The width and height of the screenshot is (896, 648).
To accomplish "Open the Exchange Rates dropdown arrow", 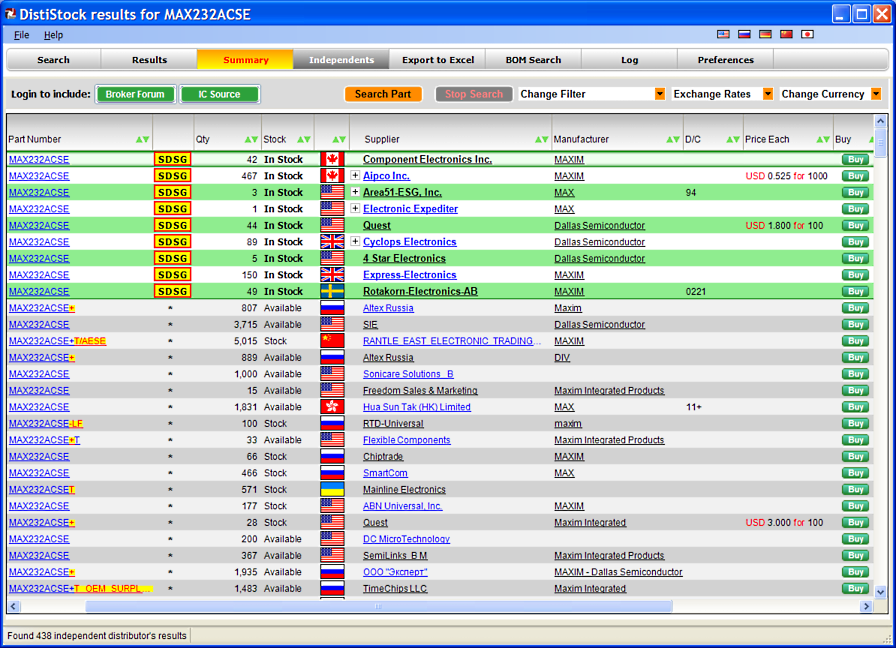I will (768, 94).
